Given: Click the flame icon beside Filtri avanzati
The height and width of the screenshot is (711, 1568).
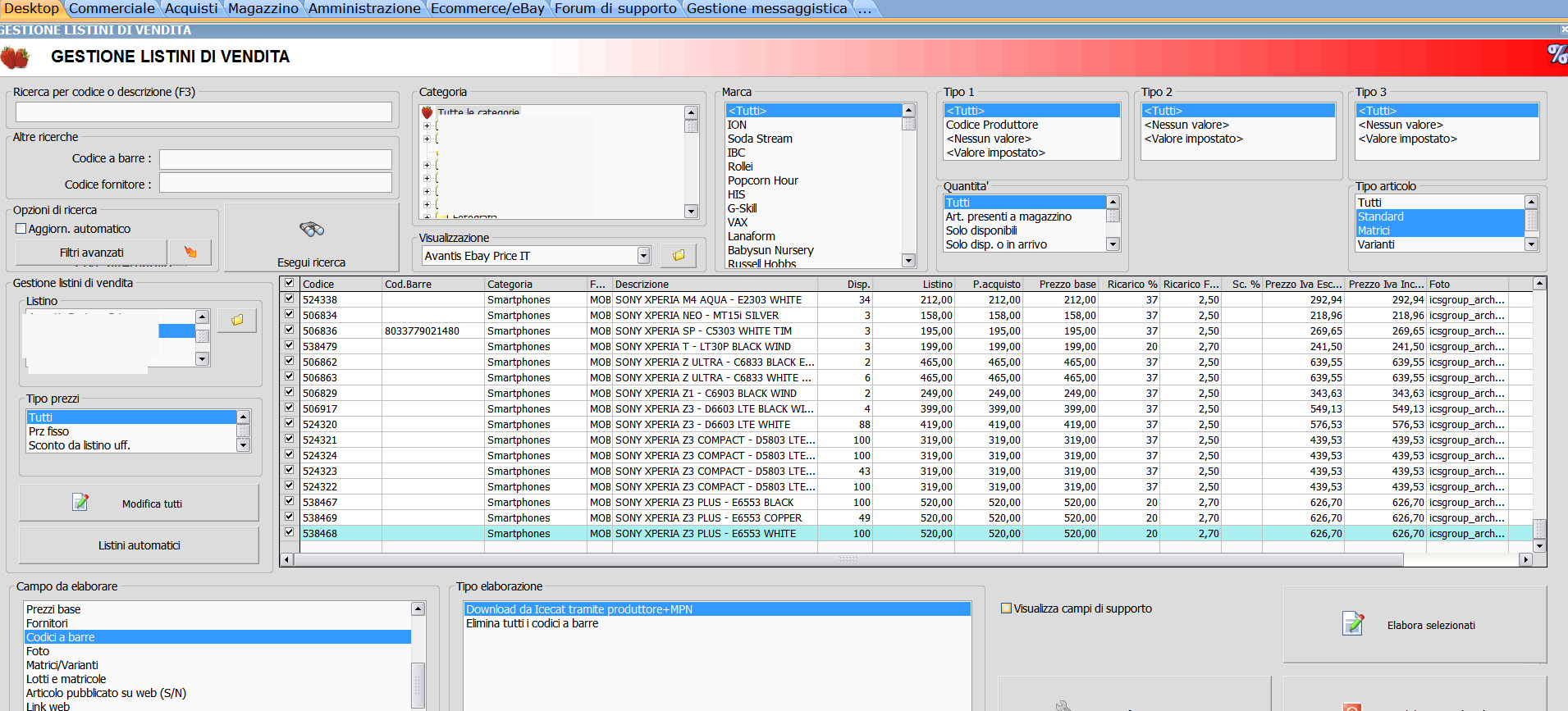Looking at the screenshot, I should (190, 253).
